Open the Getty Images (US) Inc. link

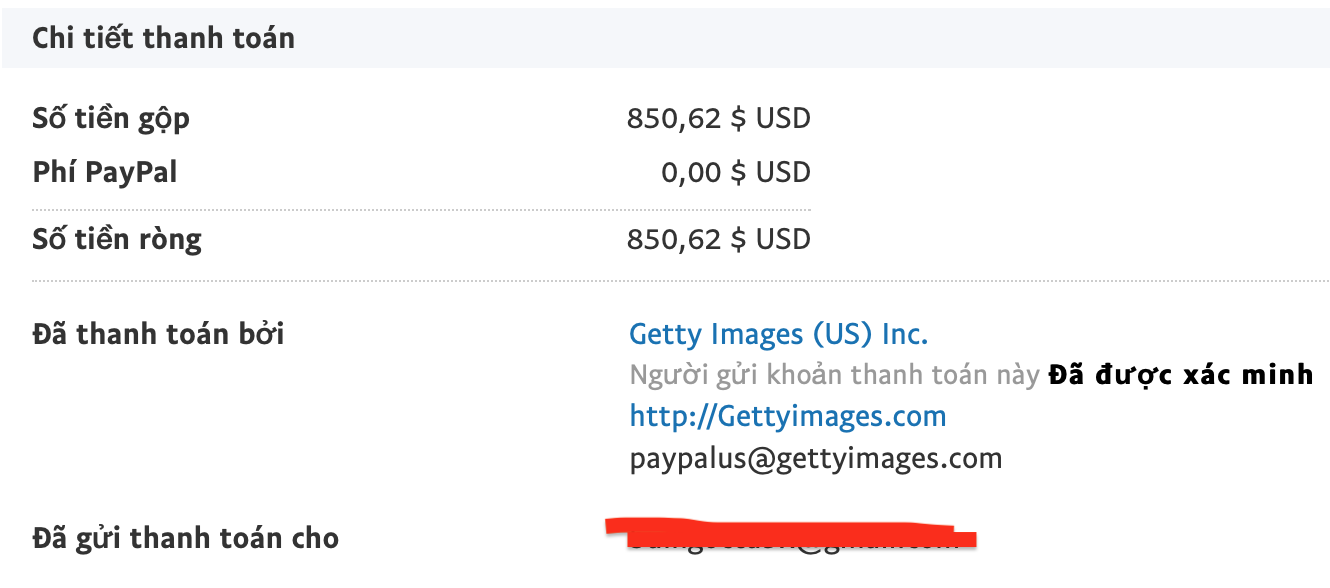pyautogui.click(x=778, y=333)
